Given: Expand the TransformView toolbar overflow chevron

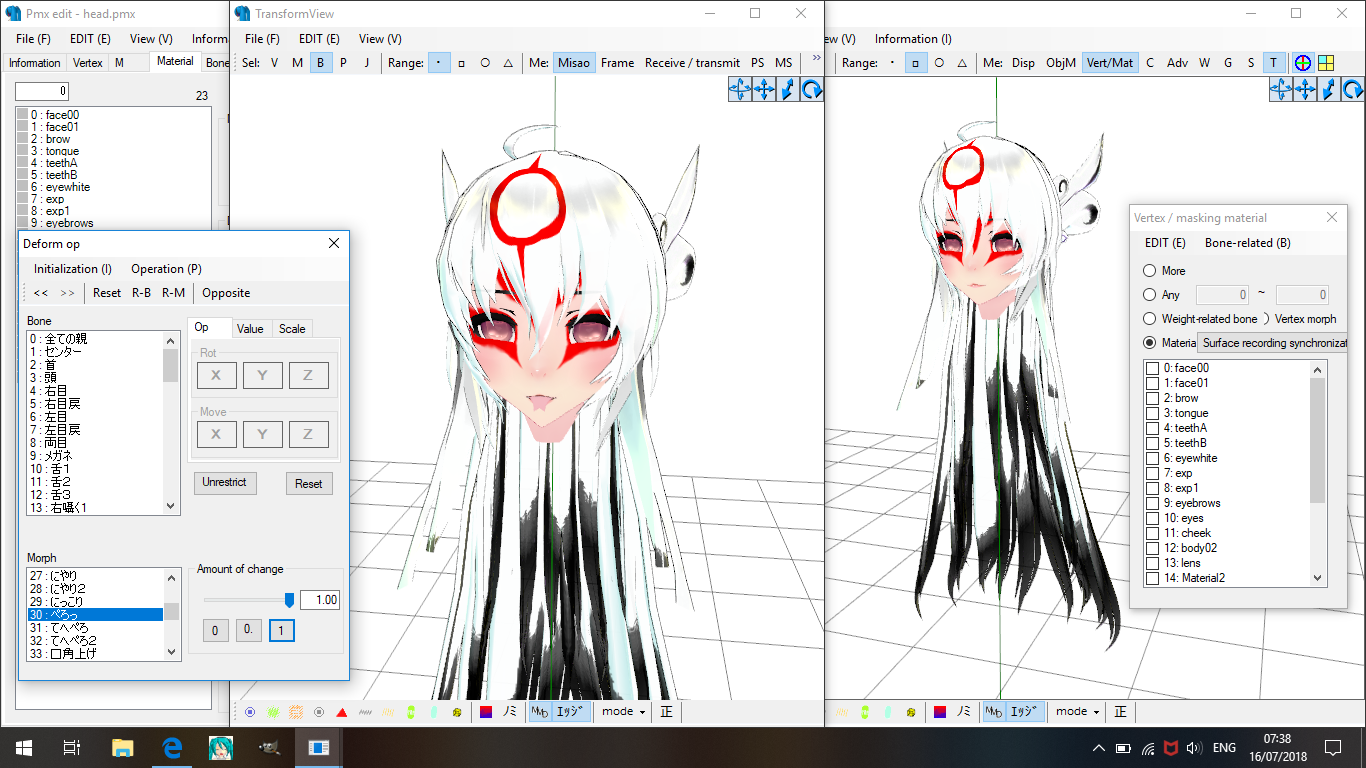Looking at the screenshot, I should [816, 59].
